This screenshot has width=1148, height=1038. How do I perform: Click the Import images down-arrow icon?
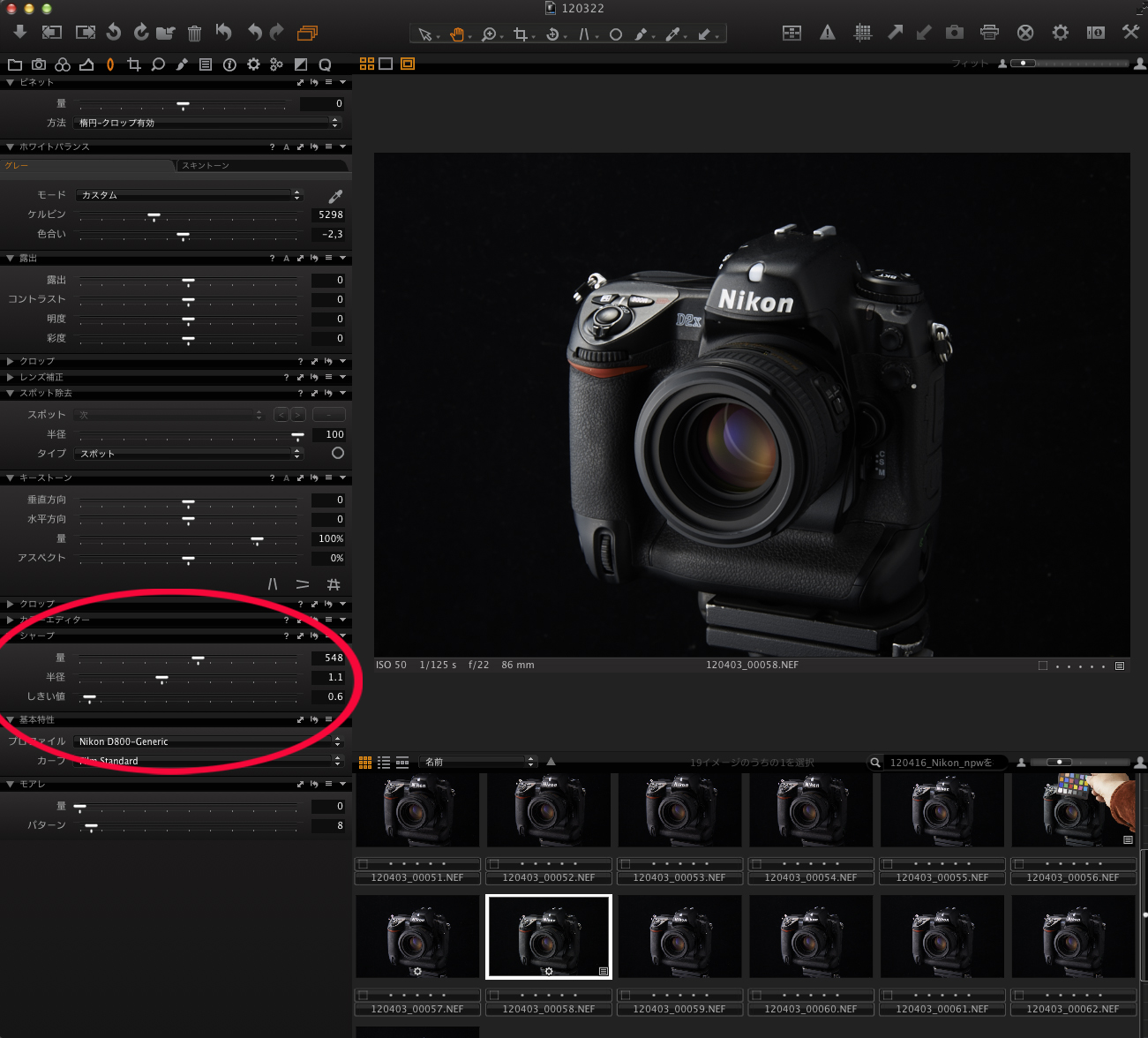19,33
